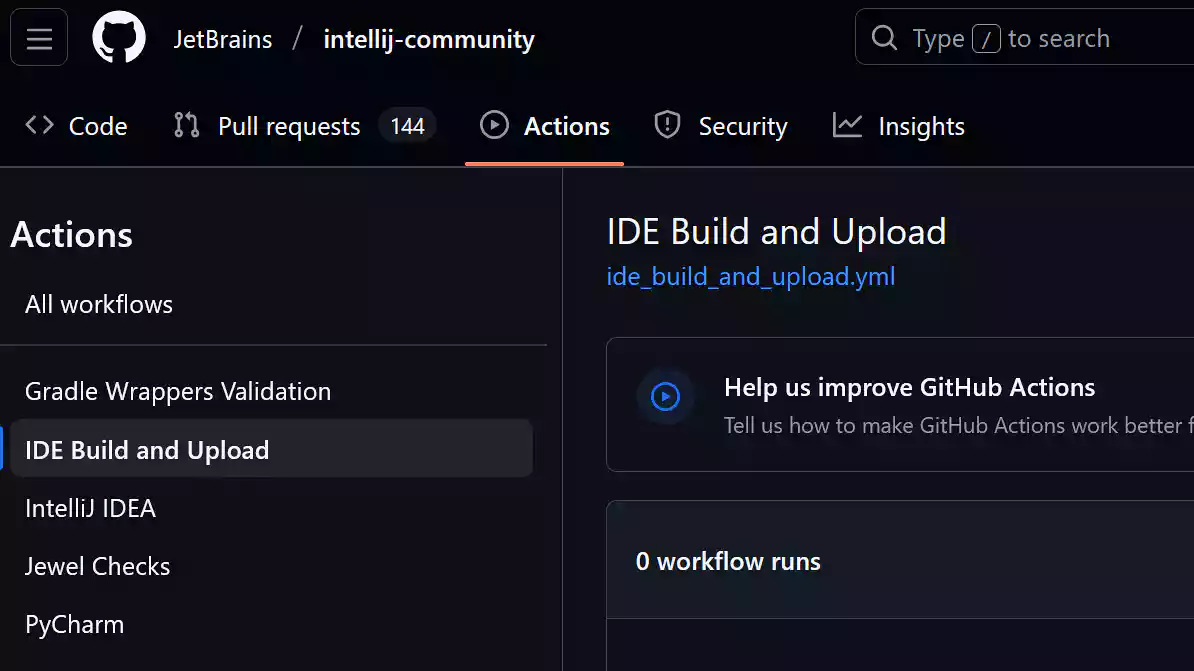Viewport: 1194px width, 671px height.
Task: Click the Actions play-circle icon
Action: pos(494,126)
